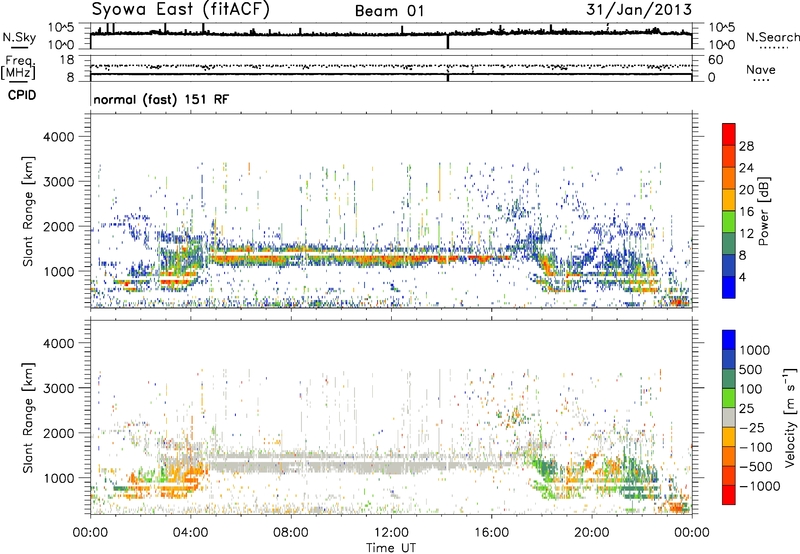Click the '1000' tick on the velocity colorbar
The width and height of the screenshot is (800, 554).
point(755,350)
